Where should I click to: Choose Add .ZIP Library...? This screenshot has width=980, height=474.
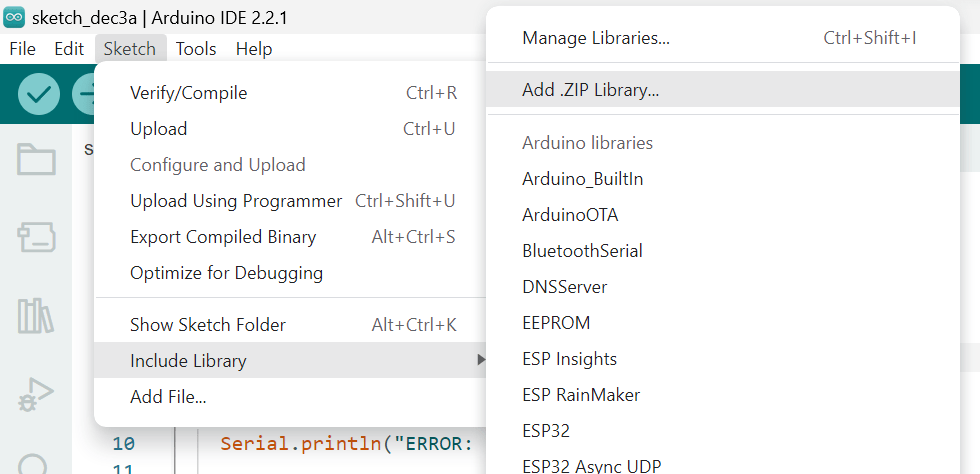click(x=723, y=90)
